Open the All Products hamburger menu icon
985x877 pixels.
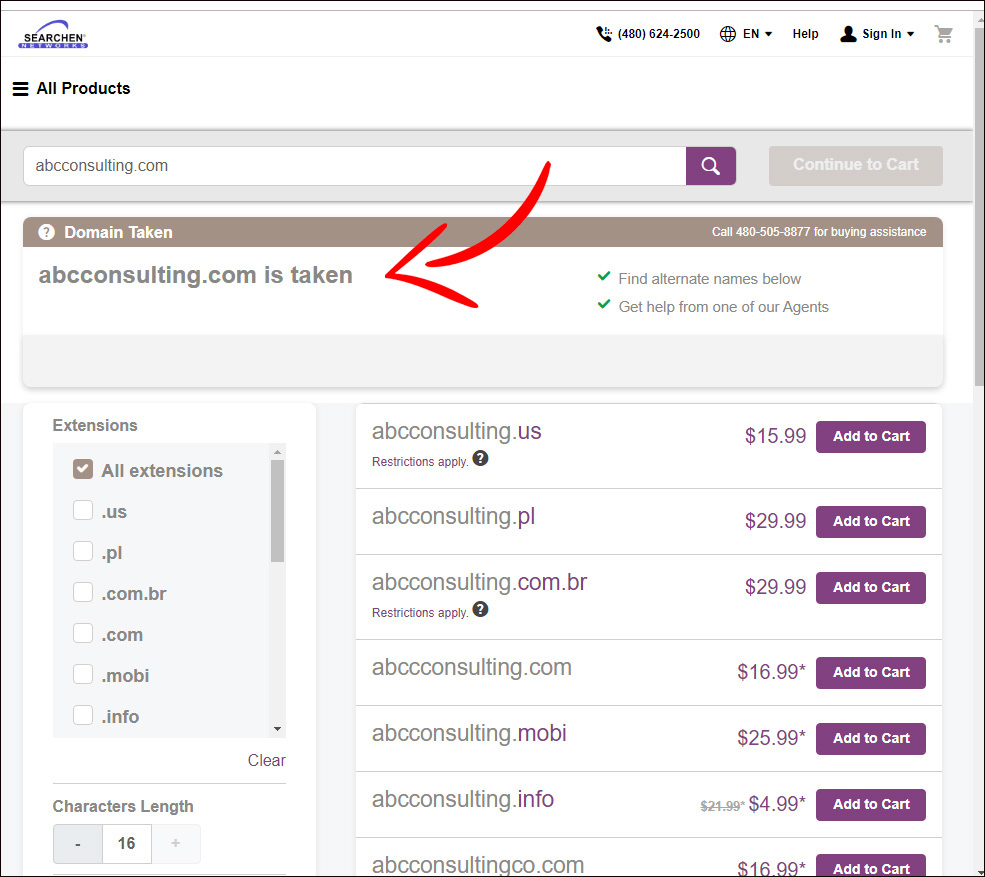click(21, 89)
